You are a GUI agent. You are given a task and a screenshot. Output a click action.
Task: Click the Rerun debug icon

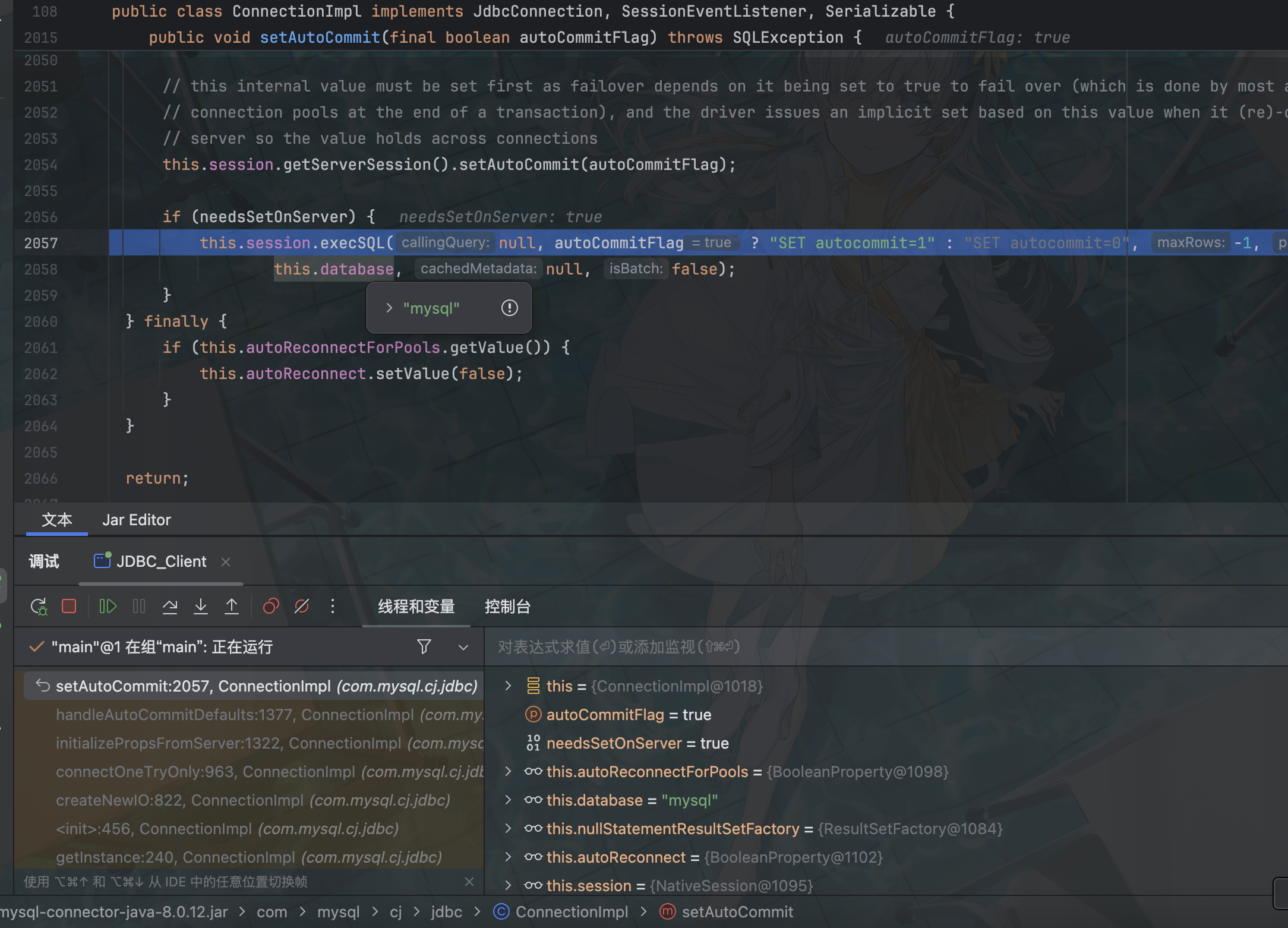pos(39,607)
